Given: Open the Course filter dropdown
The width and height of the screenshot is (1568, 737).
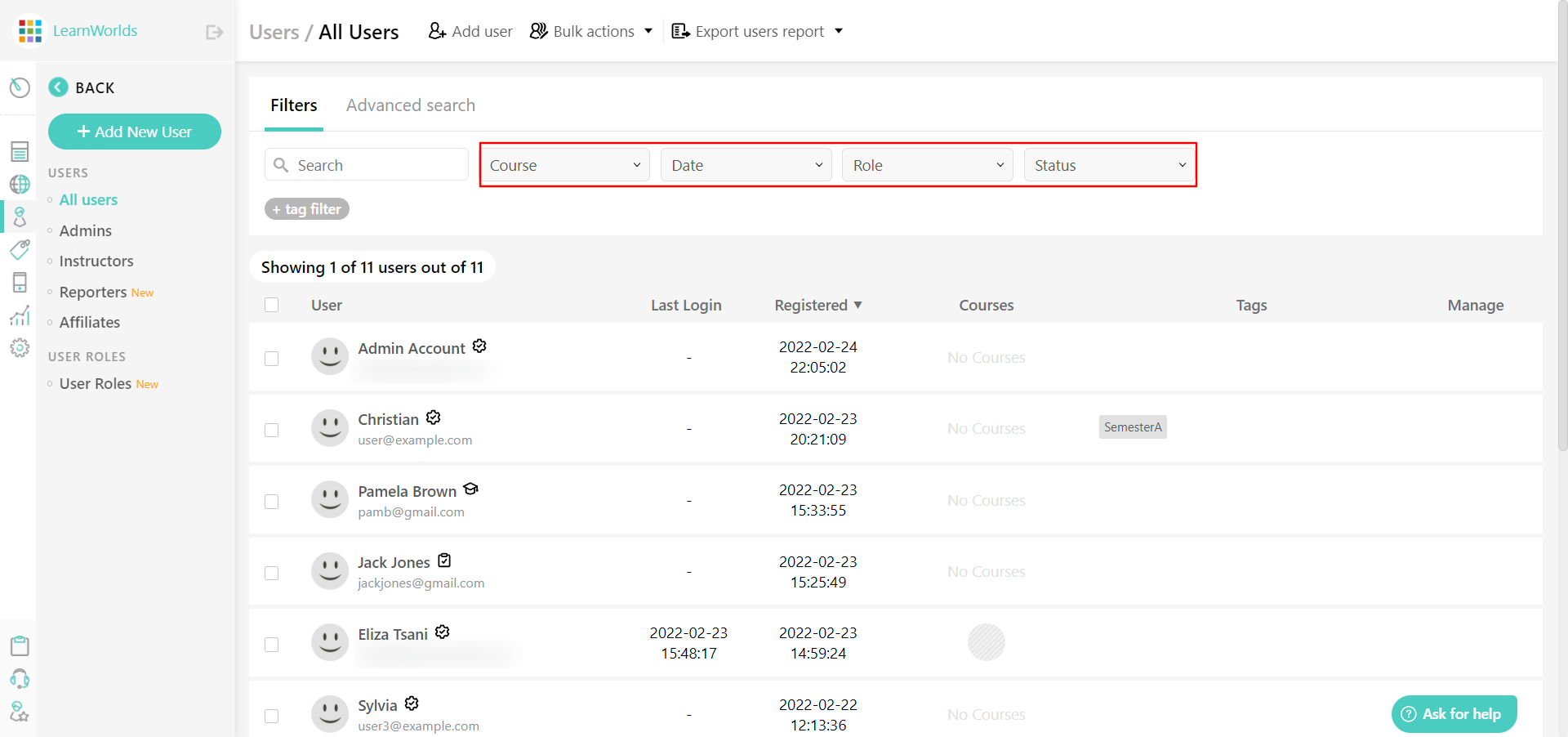Looking at the screenshot, I should pyautogui.click(x=565, y=164).
